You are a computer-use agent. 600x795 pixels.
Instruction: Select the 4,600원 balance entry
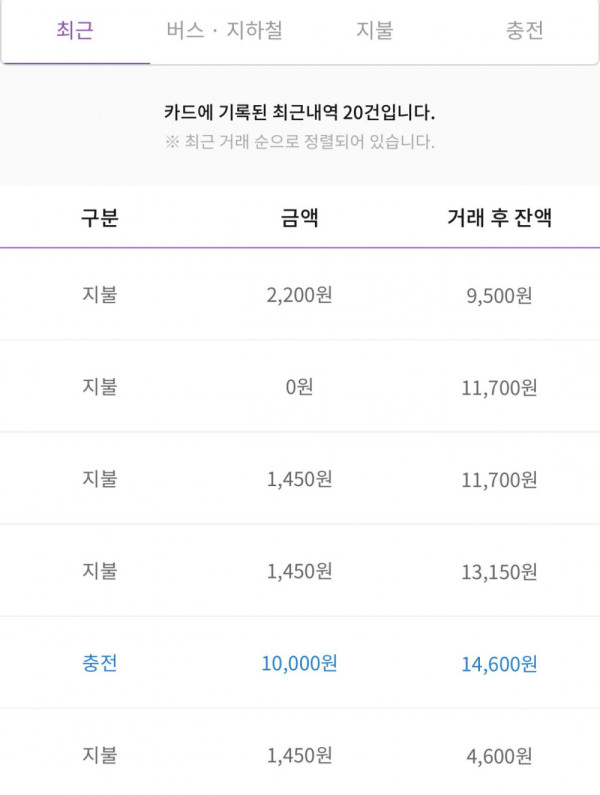point(500,756)
